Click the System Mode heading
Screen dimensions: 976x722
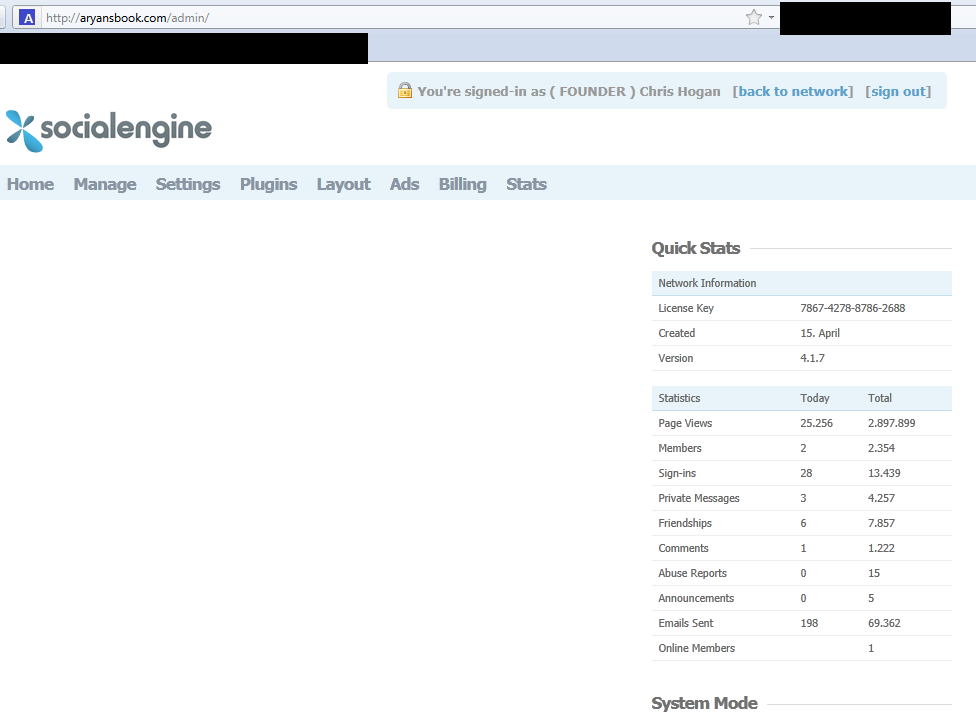click(705, 703)
